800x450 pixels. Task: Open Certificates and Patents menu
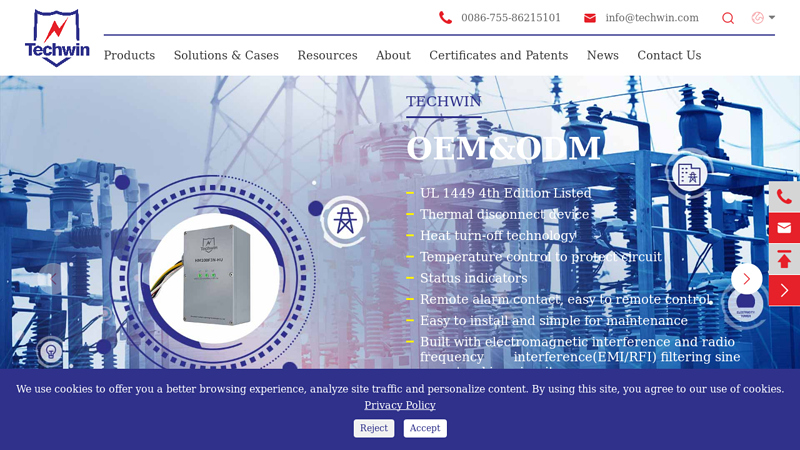[x=498, y=55]
